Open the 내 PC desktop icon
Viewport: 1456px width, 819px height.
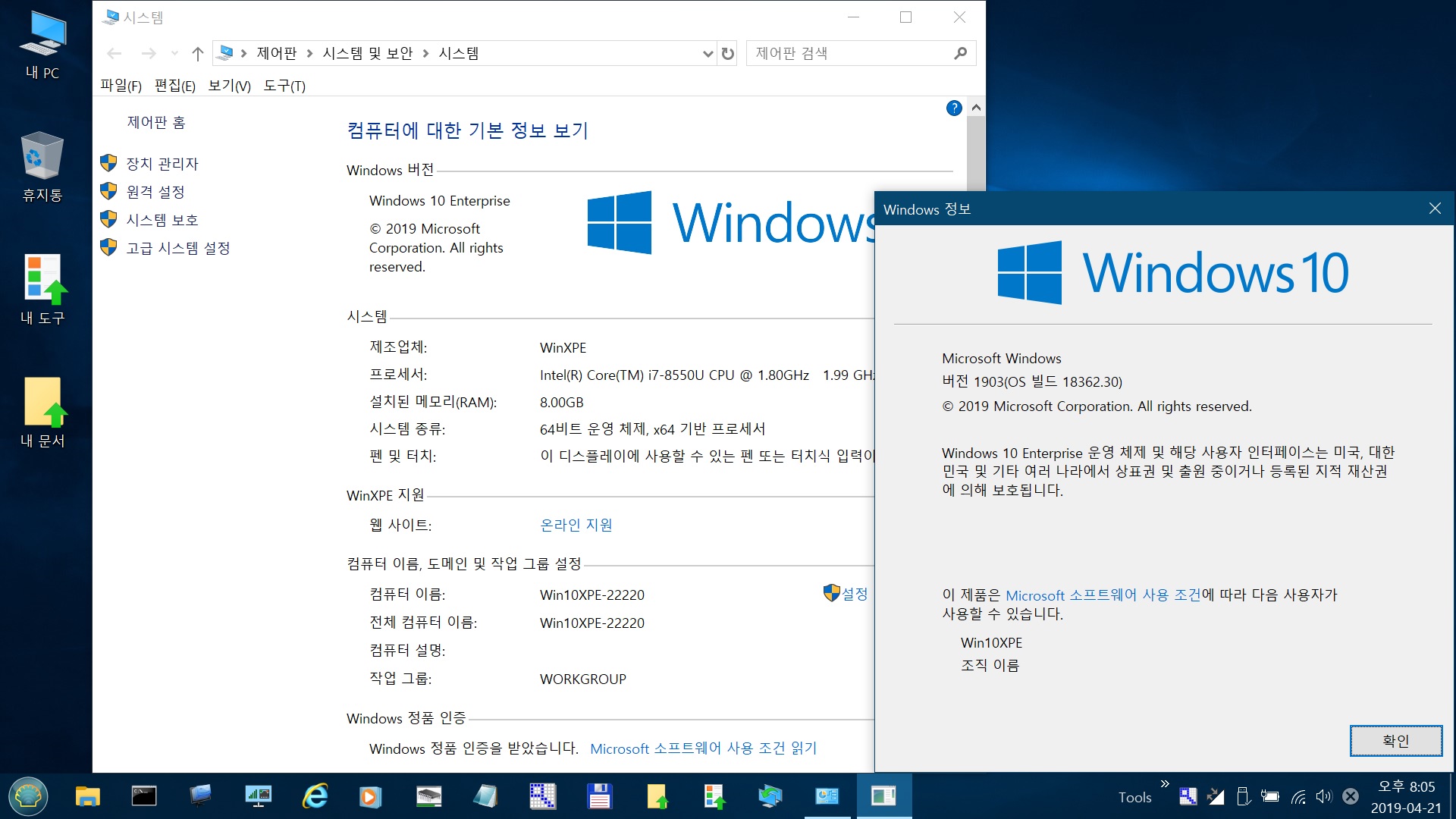(42, 45)
